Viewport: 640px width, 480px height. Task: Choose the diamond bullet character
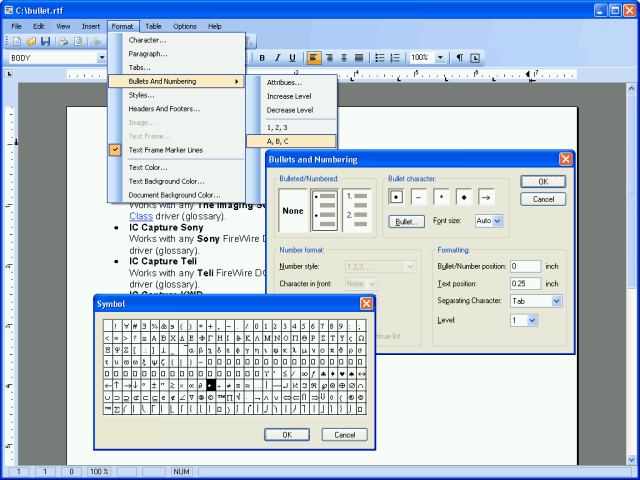pyautogui.click(x=464, y=197)
